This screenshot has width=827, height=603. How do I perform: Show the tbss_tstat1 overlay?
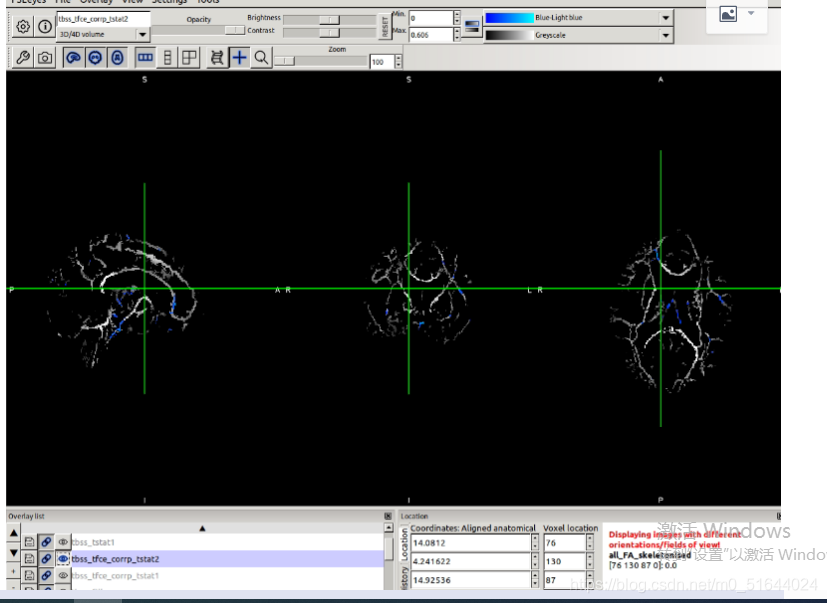tap(63, 542)
